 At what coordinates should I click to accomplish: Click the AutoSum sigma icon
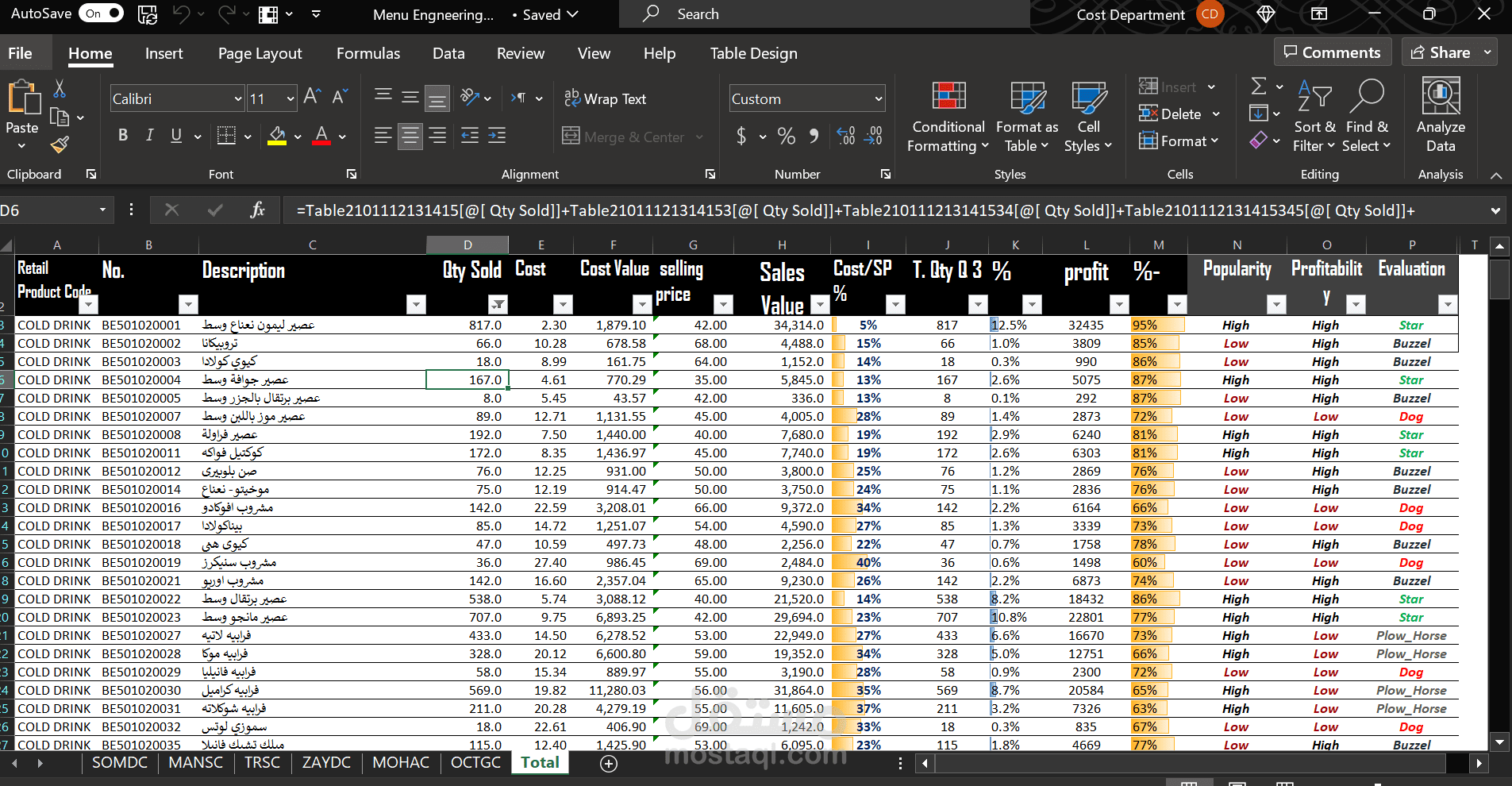(x=1259, y=86)
